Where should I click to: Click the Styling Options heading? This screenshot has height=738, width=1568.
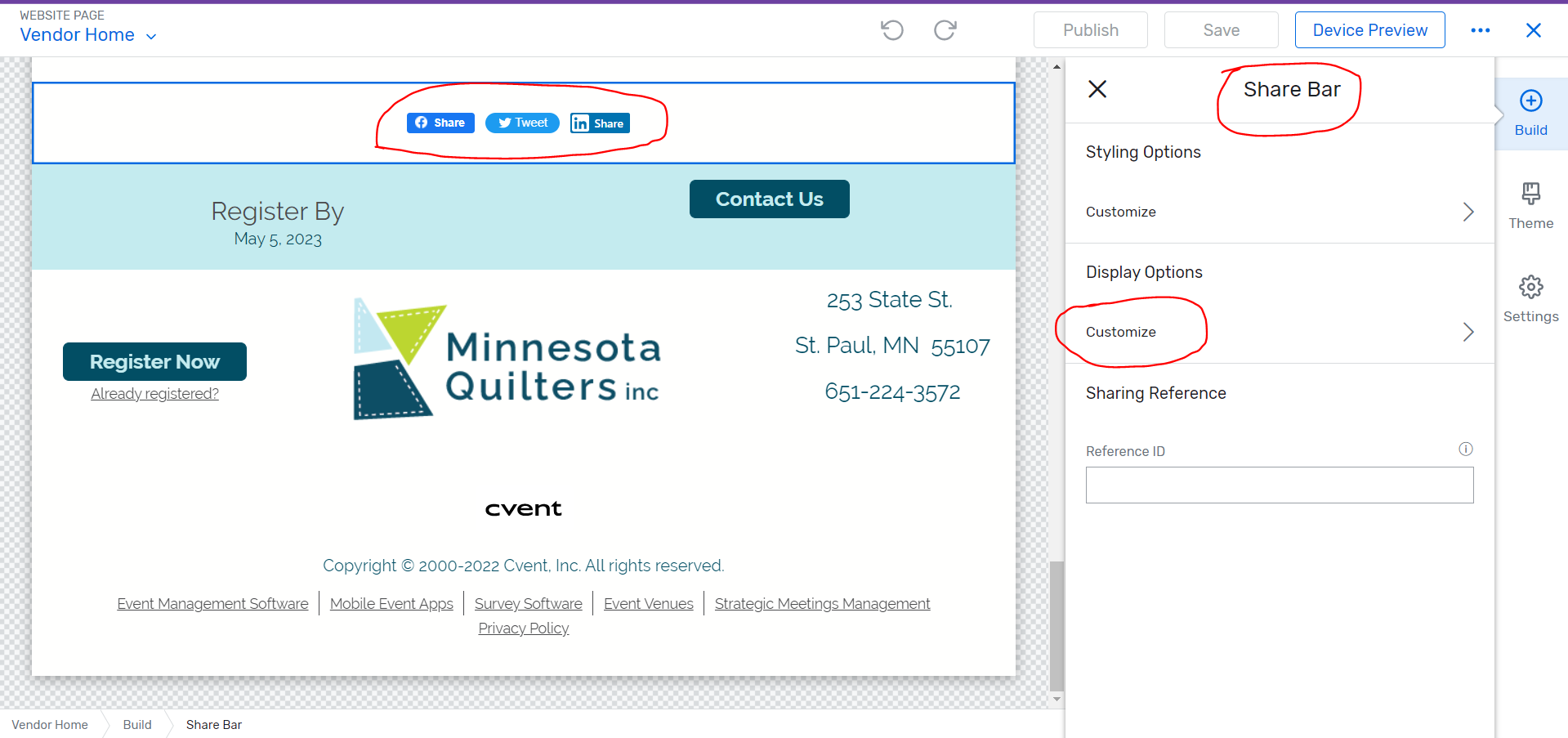click(1143, 152)
